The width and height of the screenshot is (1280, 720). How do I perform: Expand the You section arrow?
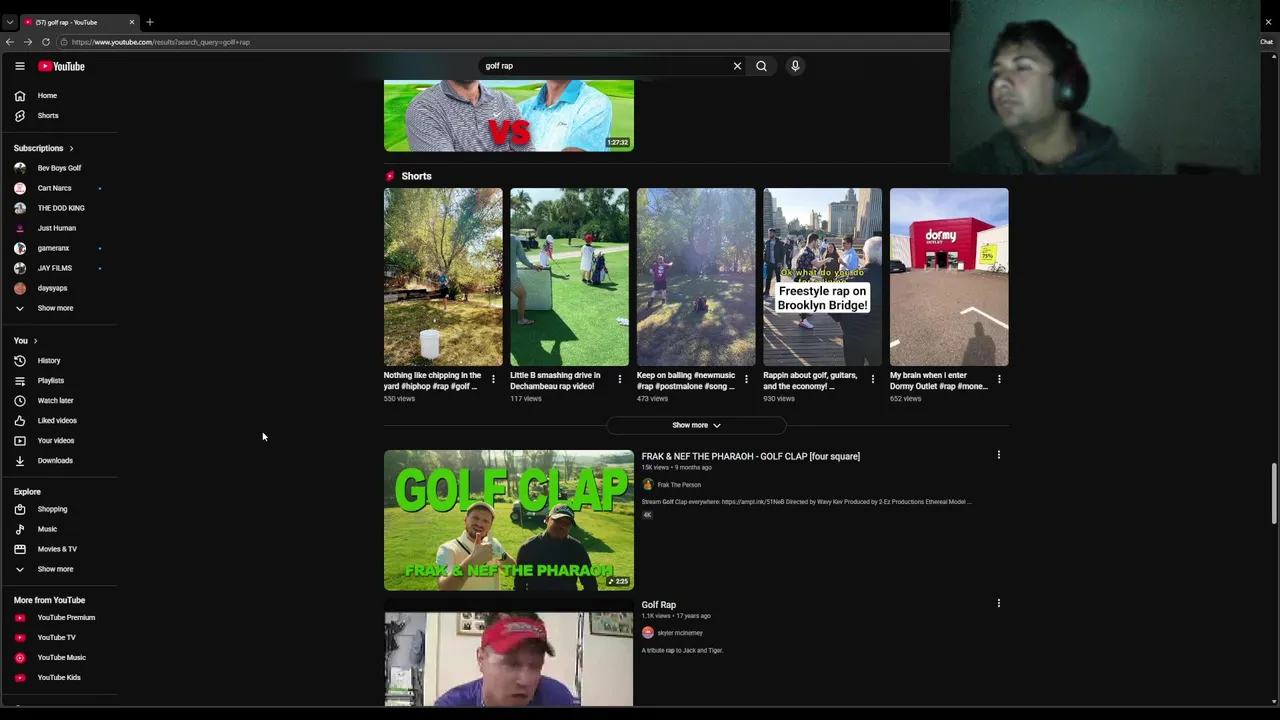pos(35,341)
